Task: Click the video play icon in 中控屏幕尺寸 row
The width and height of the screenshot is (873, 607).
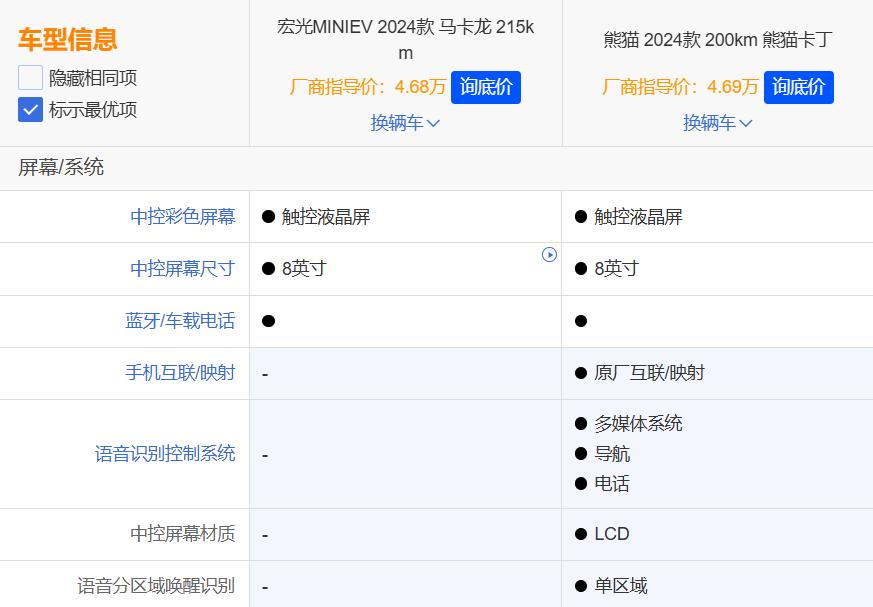Action: 549,254
